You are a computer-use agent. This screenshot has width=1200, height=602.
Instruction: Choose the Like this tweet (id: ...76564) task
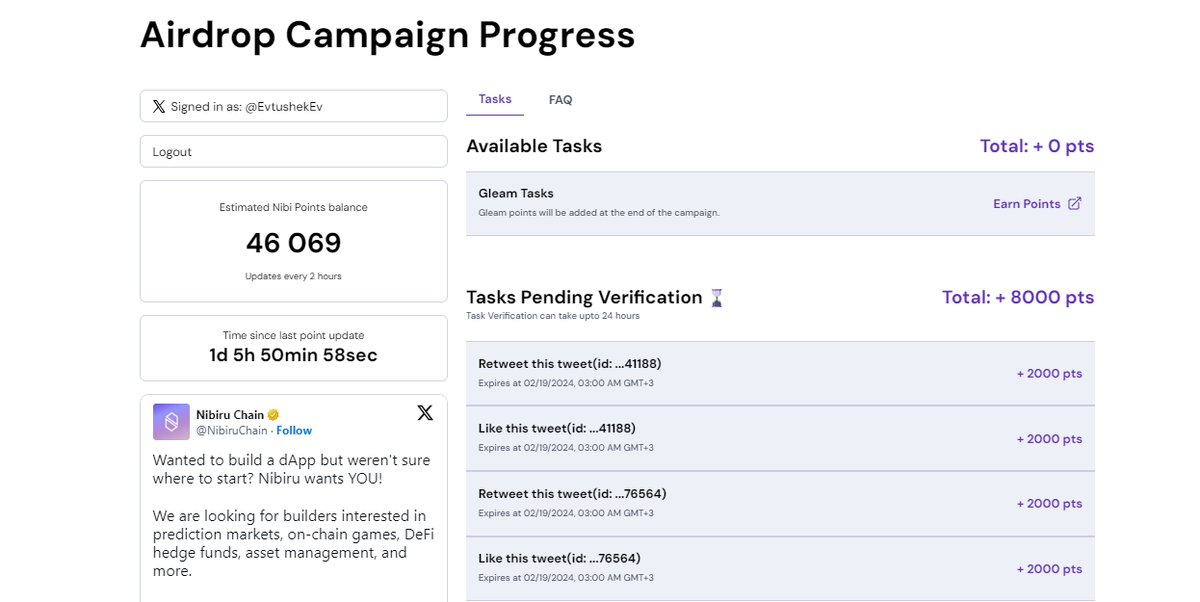[x=559, y=559]
